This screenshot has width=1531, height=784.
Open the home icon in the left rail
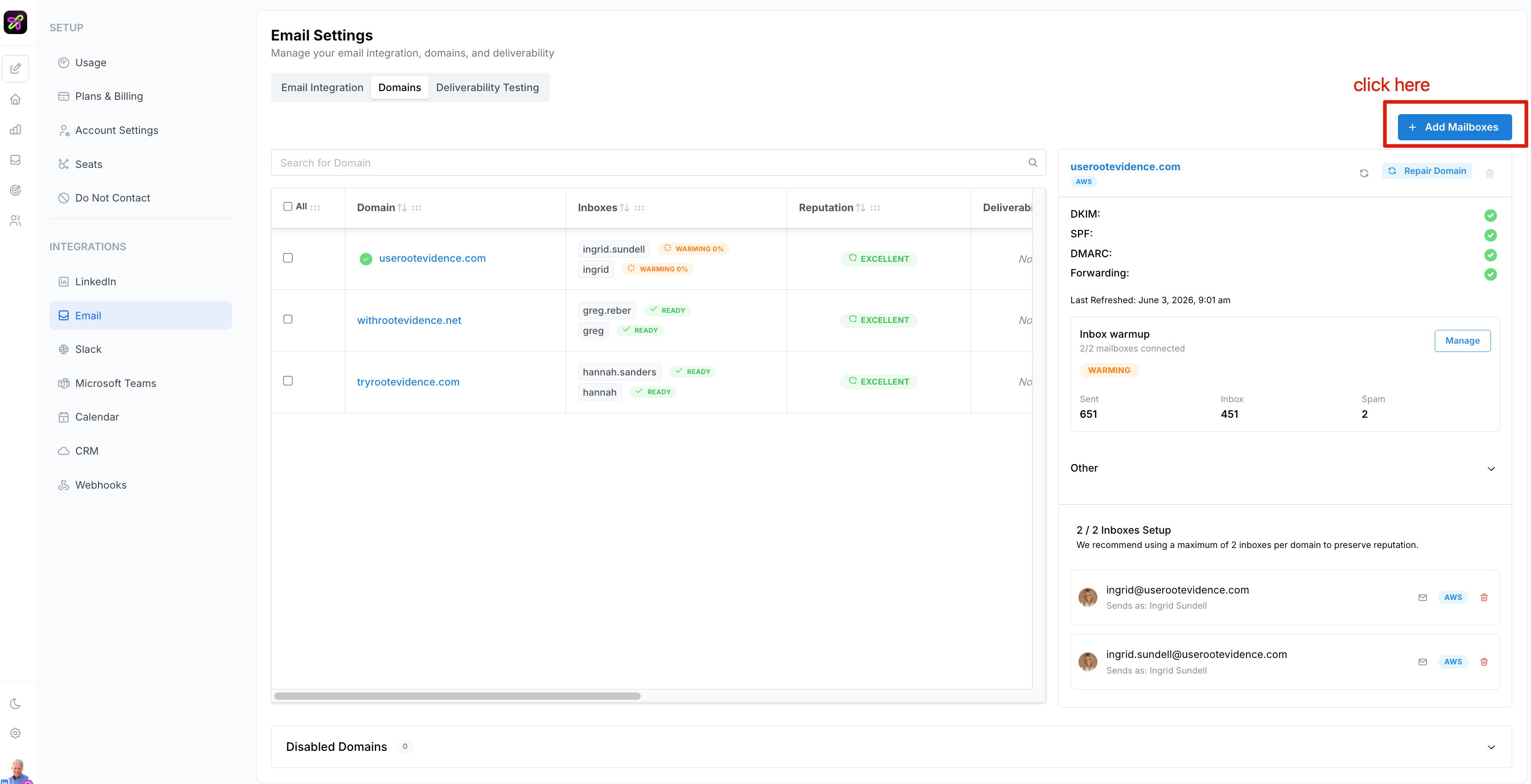coord(16,99)
